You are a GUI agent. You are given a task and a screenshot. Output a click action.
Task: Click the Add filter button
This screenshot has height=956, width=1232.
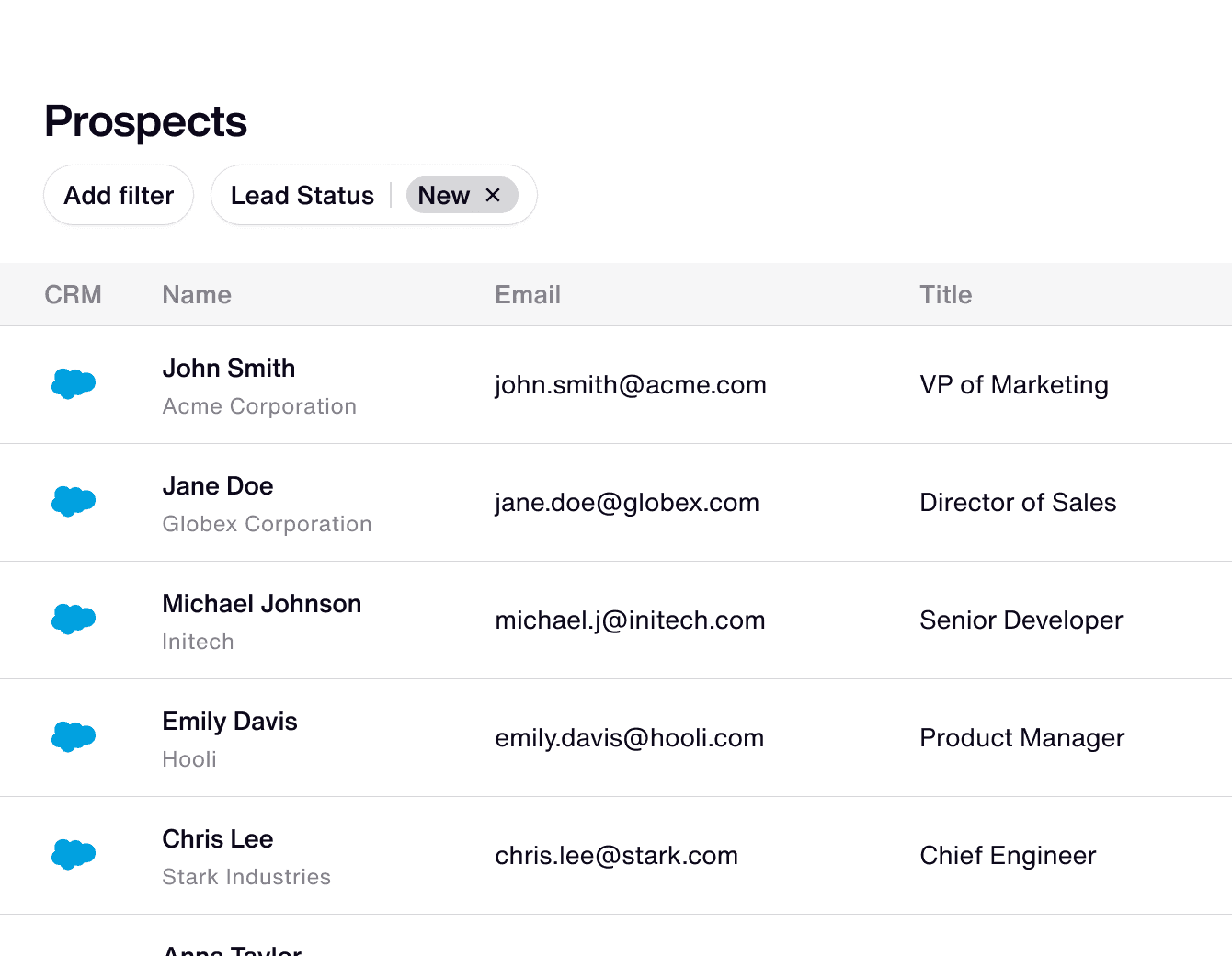tap(119, 195)
